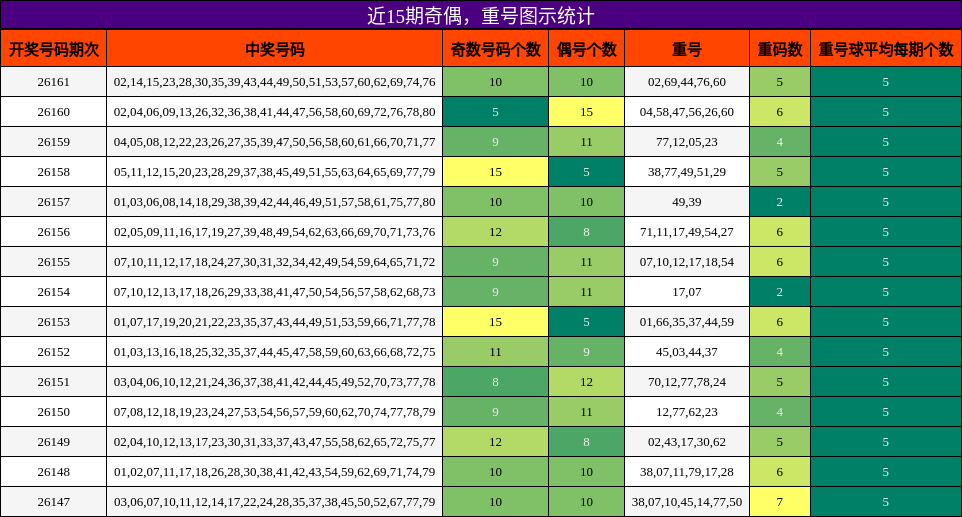
Task: Click period number 26150
Action: pos(53,412)
